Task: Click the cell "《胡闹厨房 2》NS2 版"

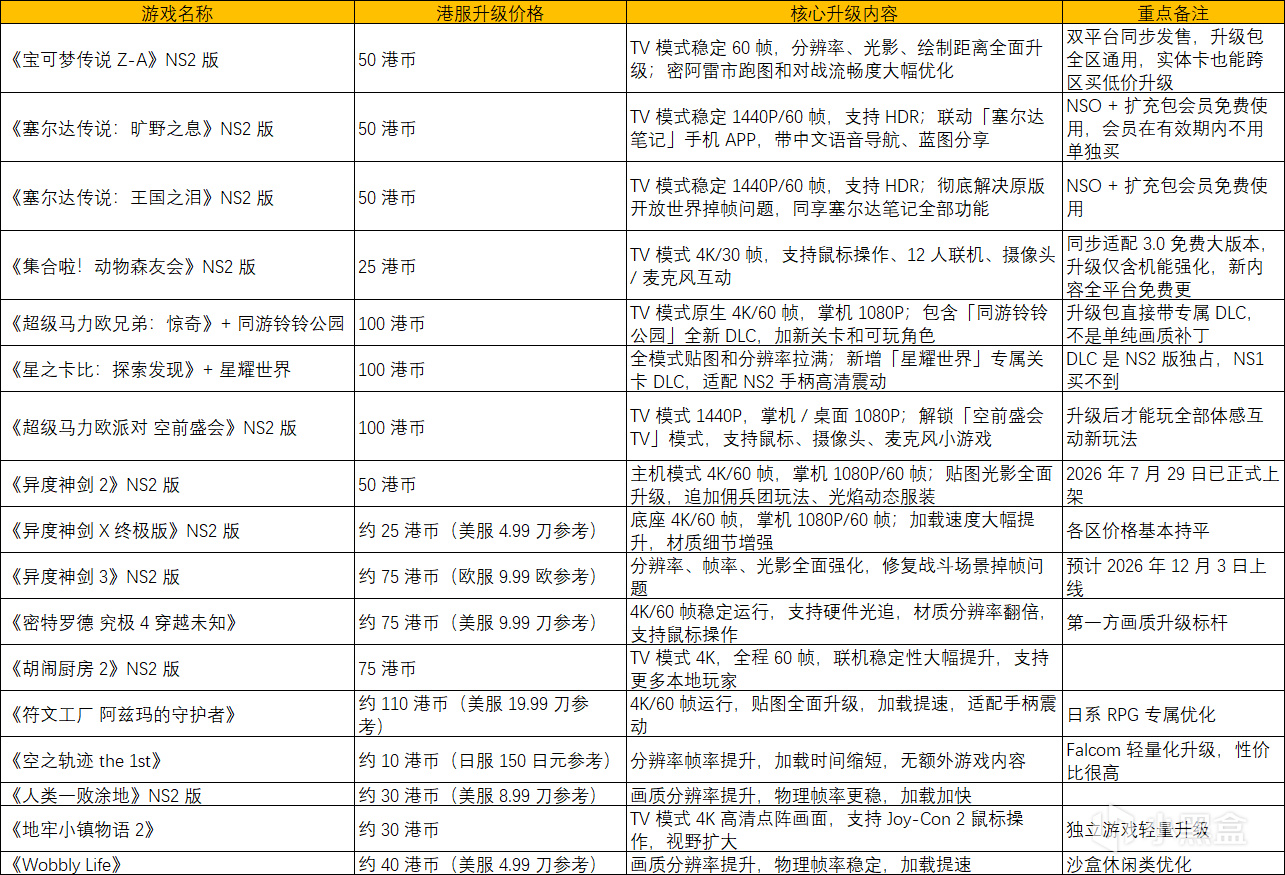Action: 177,668
